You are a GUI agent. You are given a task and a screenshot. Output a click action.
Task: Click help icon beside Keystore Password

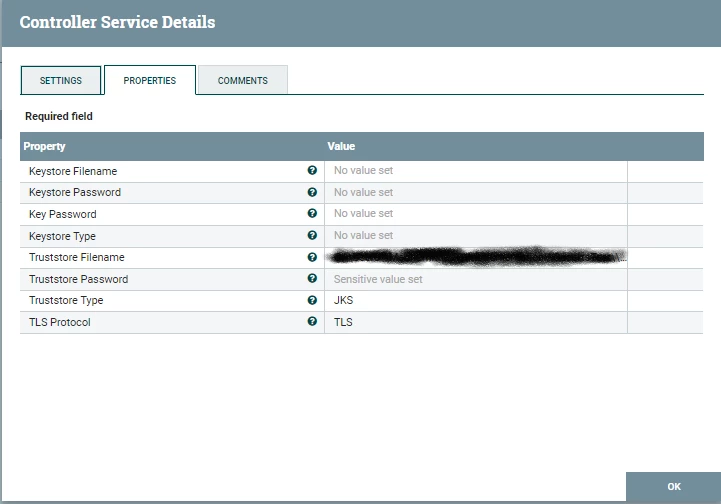(312, 192)
